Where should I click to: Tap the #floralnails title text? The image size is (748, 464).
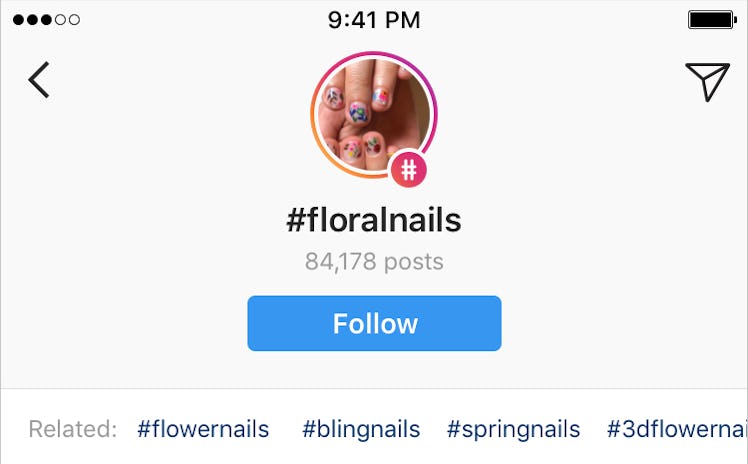[x=374, y=220]
